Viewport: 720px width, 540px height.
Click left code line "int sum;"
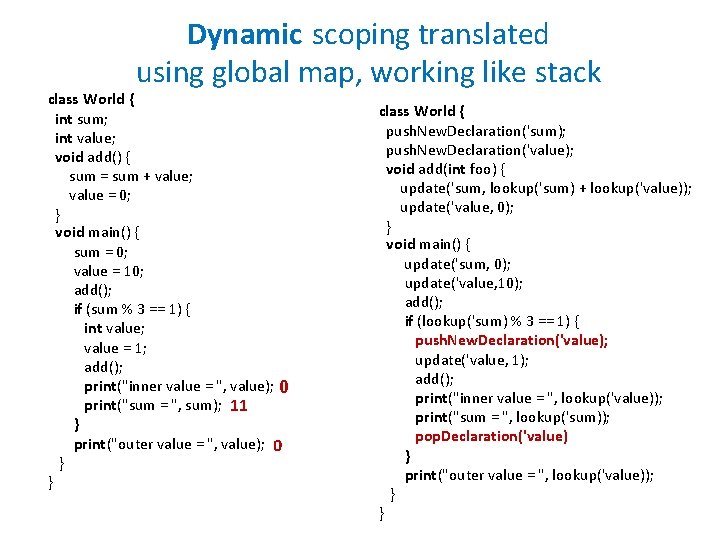[x=81, y=119]
